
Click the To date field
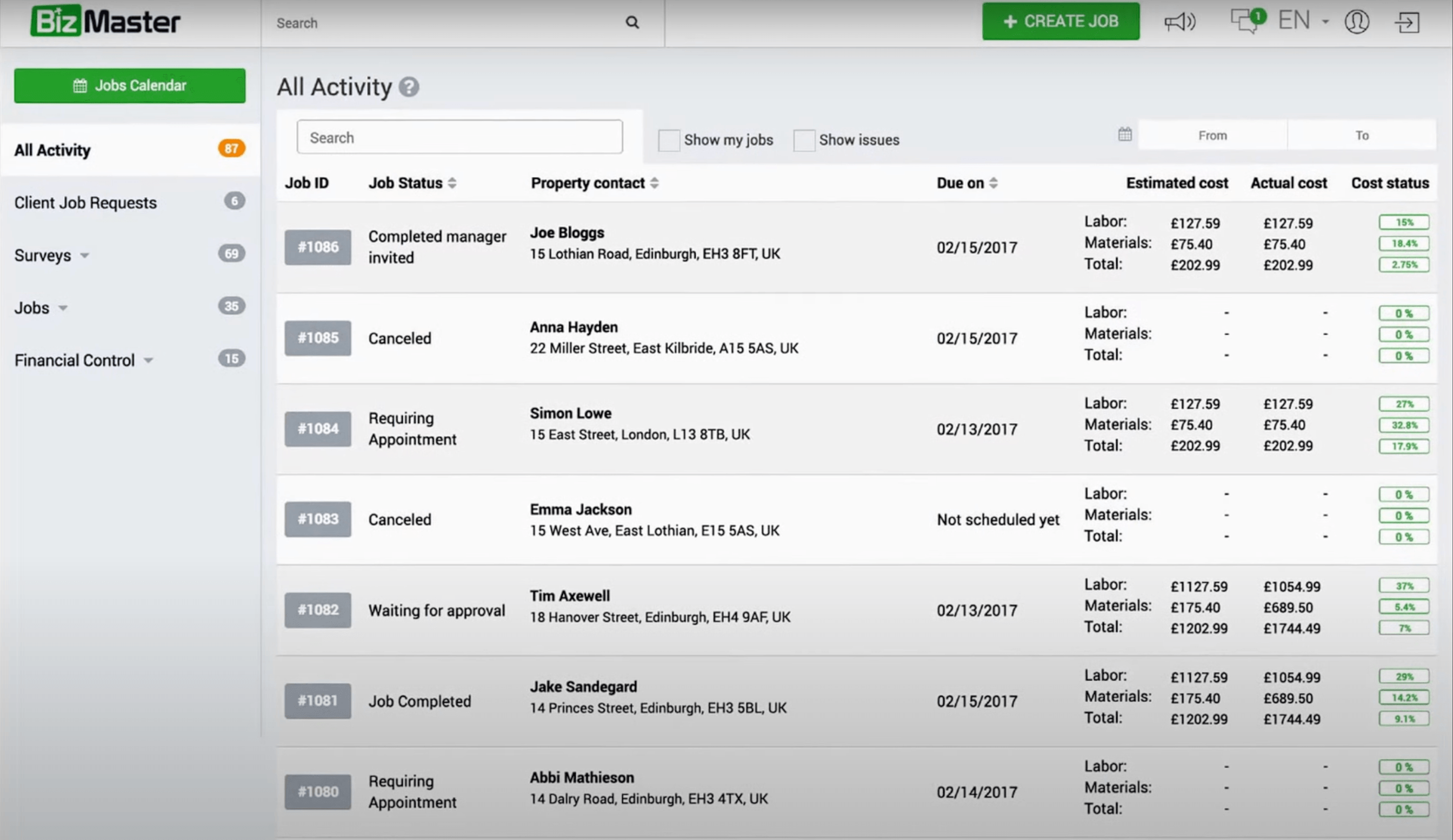1361,135
